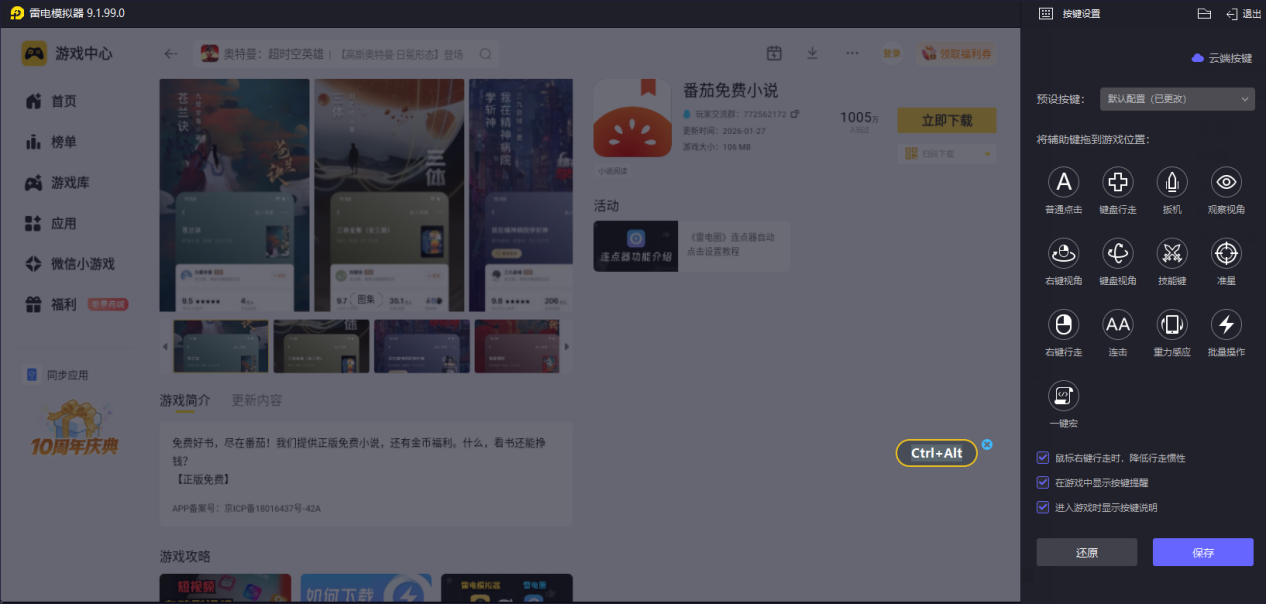Select the 键盘行走 D-pad key icon

coord(1117,182)
